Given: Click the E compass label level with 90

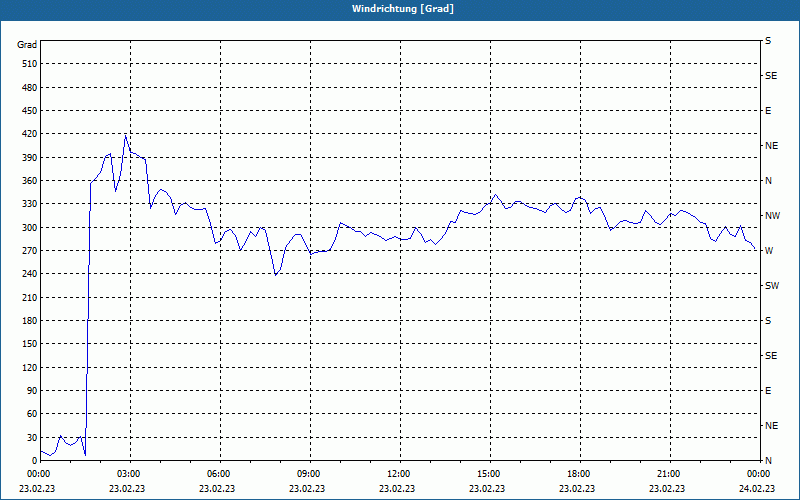Looking at the screenshot, I should coord(768,391).
